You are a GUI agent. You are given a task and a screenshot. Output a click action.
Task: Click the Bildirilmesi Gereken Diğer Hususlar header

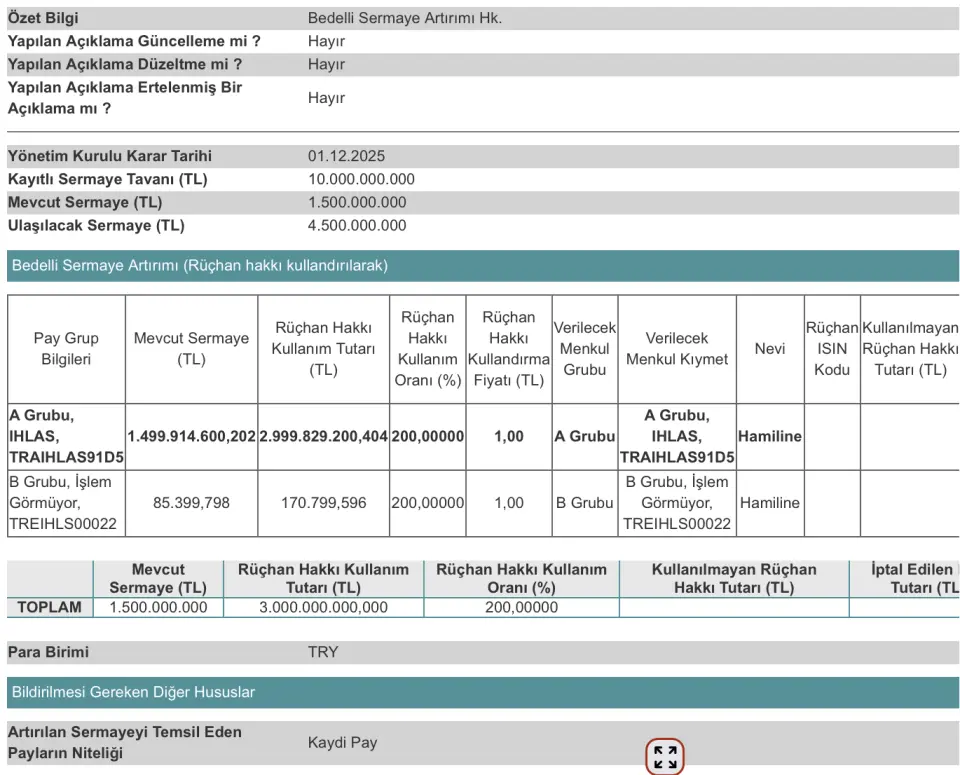tap(133, 692)
